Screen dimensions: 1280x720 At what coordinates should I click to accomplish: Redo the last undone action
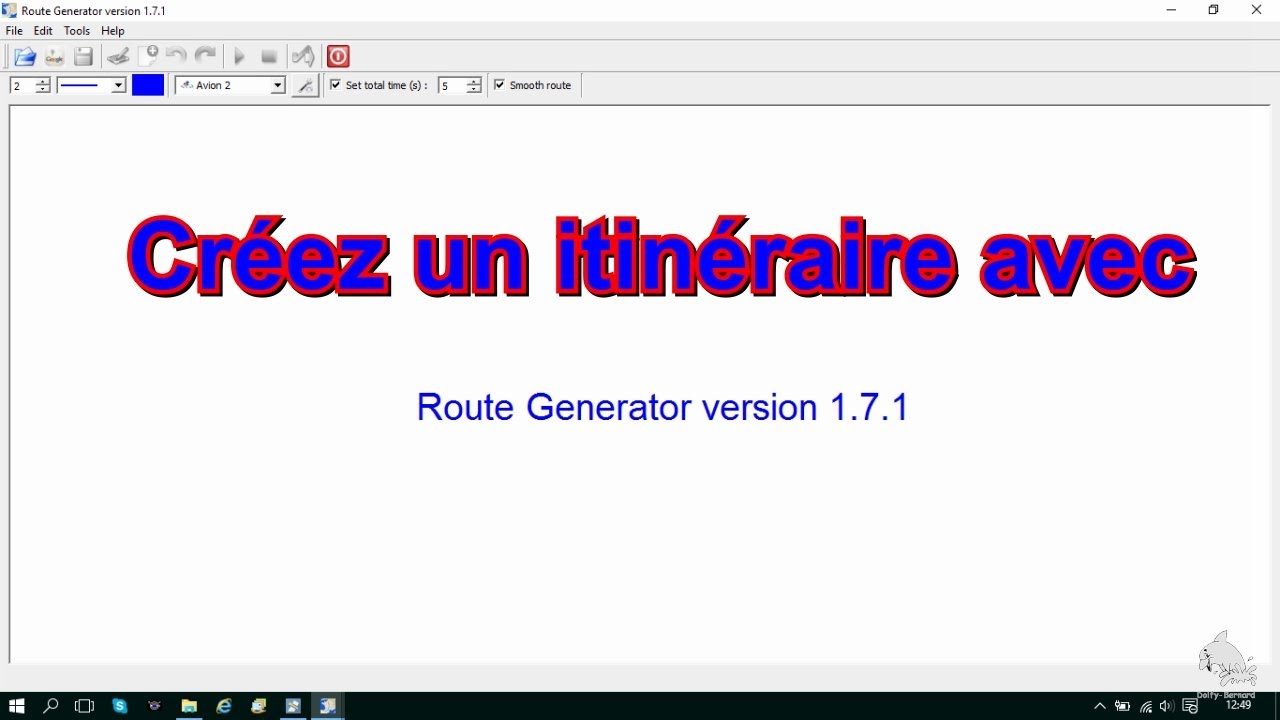[205, 56]
